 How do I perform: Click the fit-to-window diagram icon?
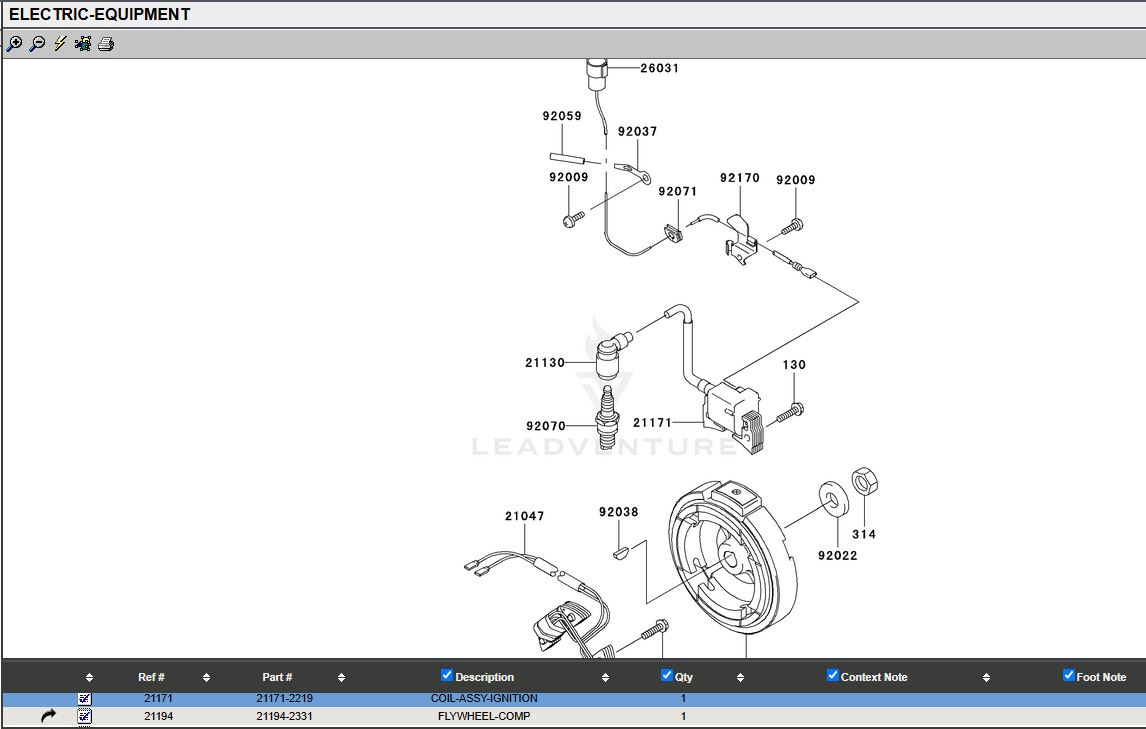click(x=83, y=44)
